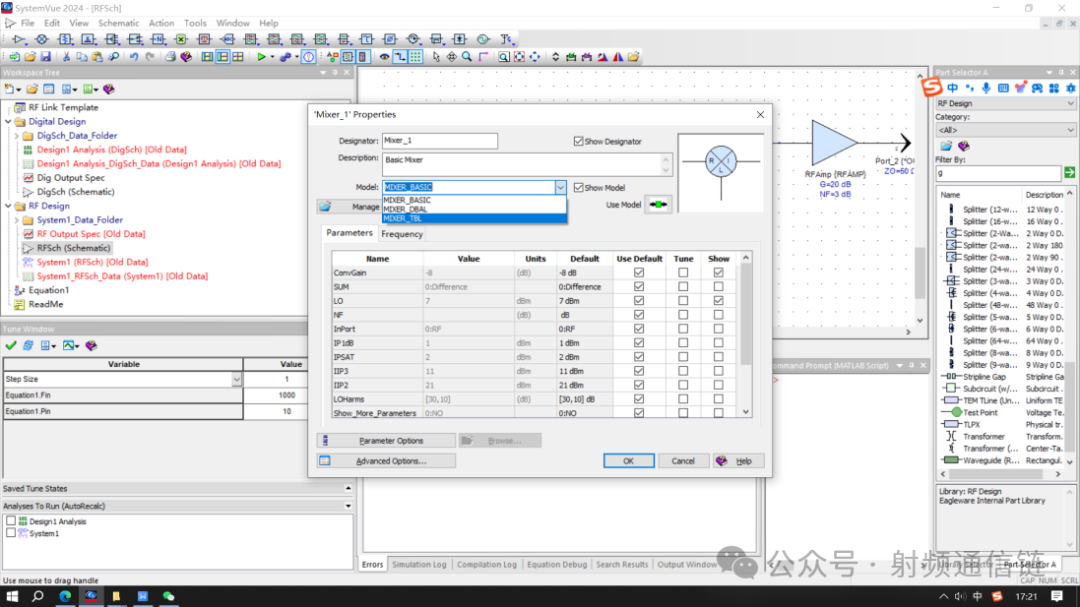This screenshot has height=607, width=1080.
Task: Open the Category dropdown showing <All>
Action: coord(1070,130)
